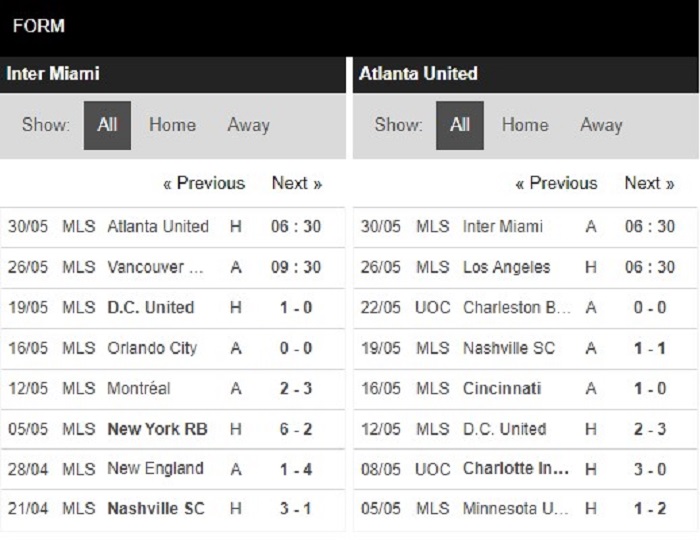The height and width of the screenshot is (540, 700).
Task: Select the All tab under Inter Miami
Action: [x=107, y=125]
